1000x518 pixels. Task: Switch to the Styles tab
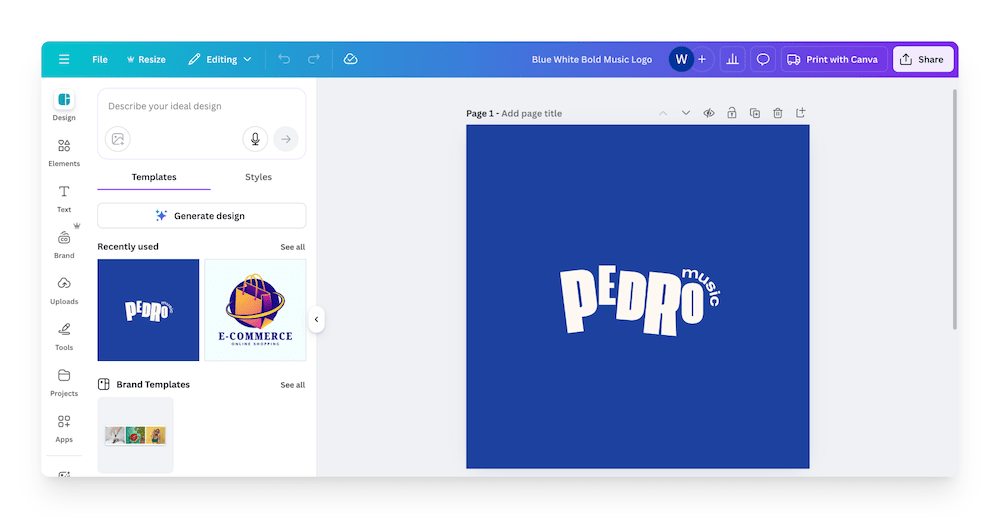(258, 177)
